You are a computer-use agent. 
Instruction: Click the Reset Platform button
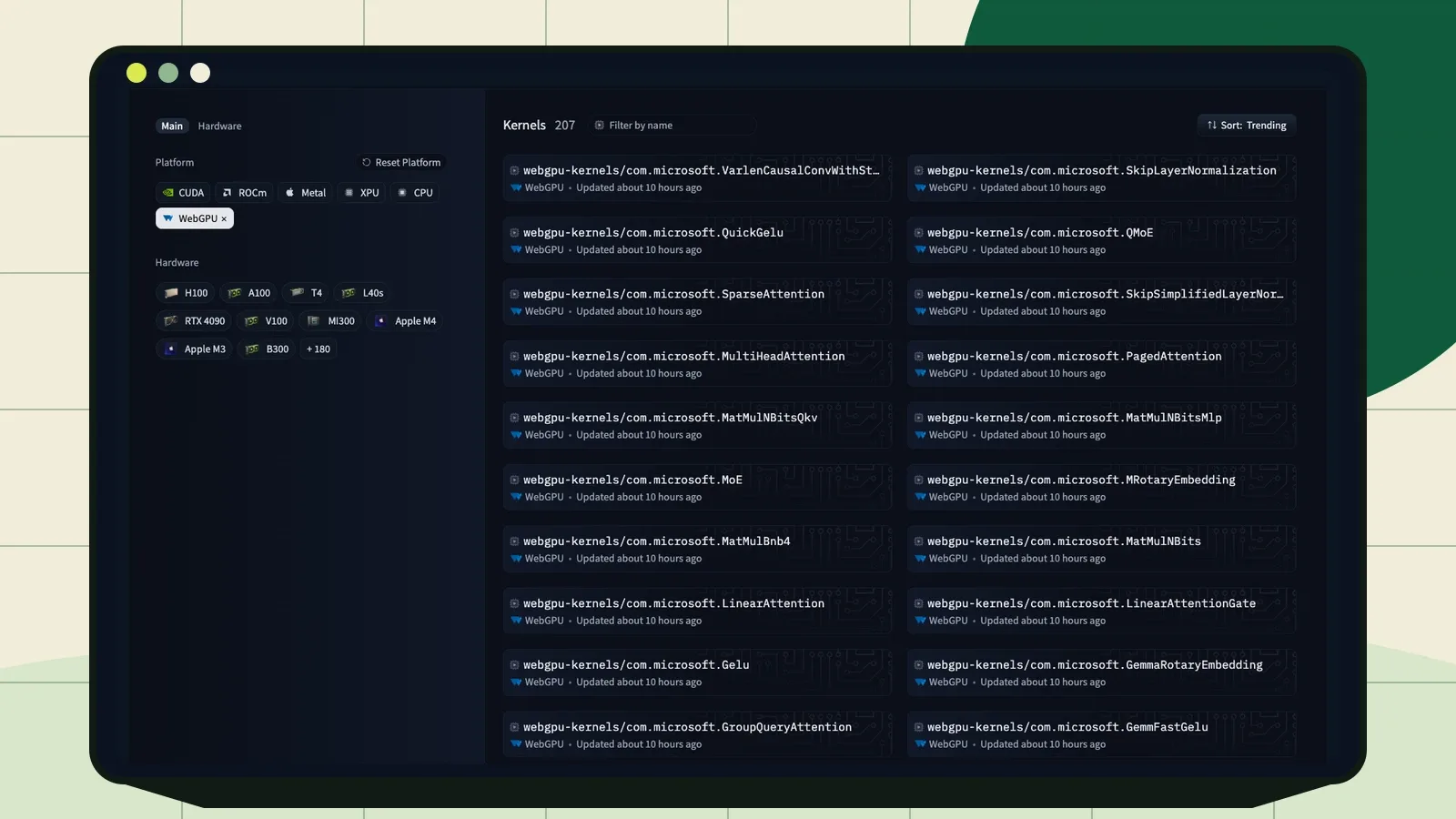401,162
